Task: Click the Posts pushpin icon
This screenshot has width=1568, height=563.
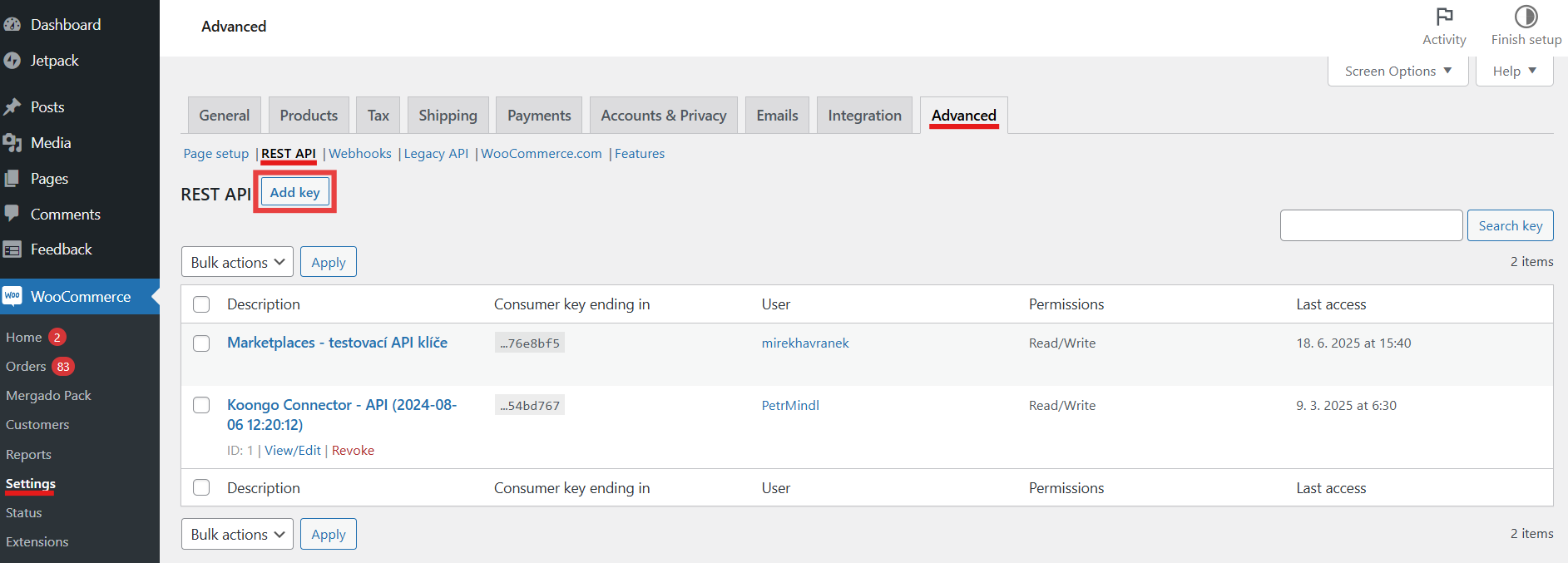Action: click(x=12, y=107)
